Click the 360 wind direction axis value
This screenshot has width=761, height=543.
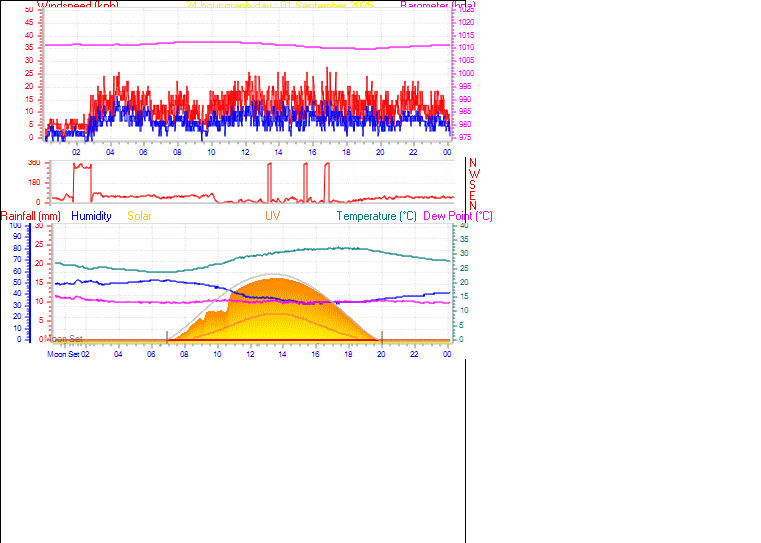34,162
